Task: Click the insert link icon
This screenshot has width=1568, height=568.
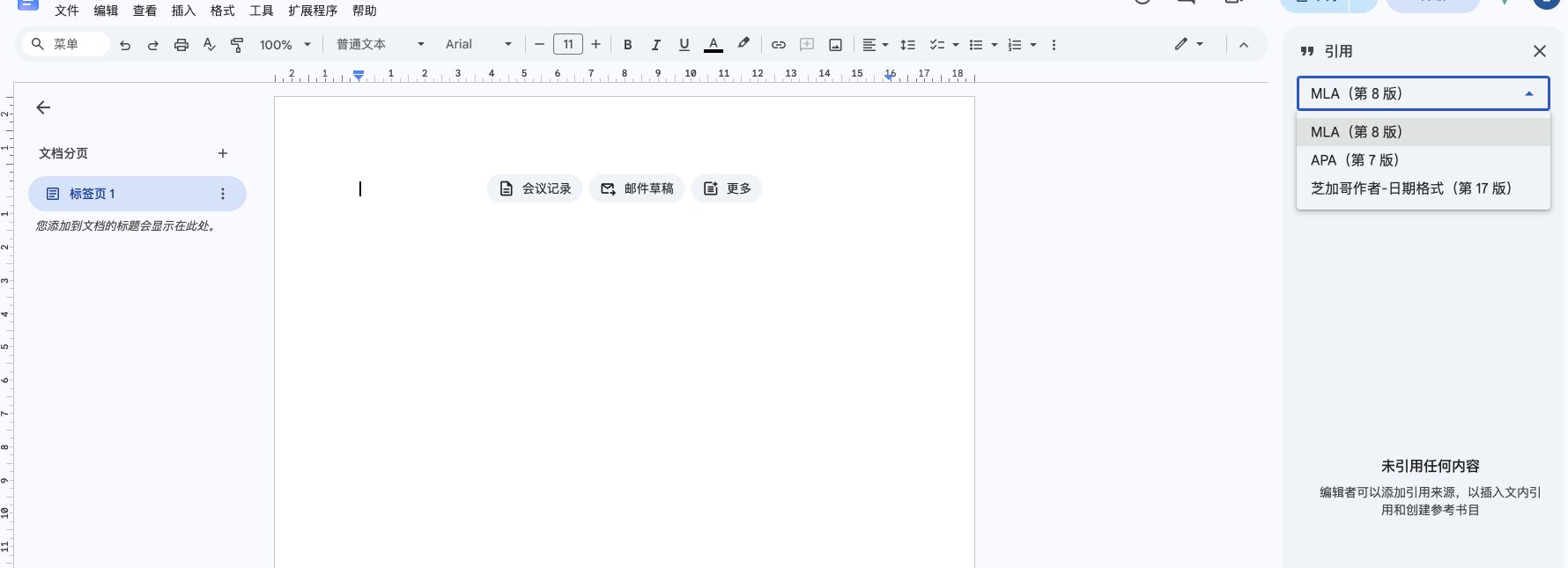Action: coord(778,45)
